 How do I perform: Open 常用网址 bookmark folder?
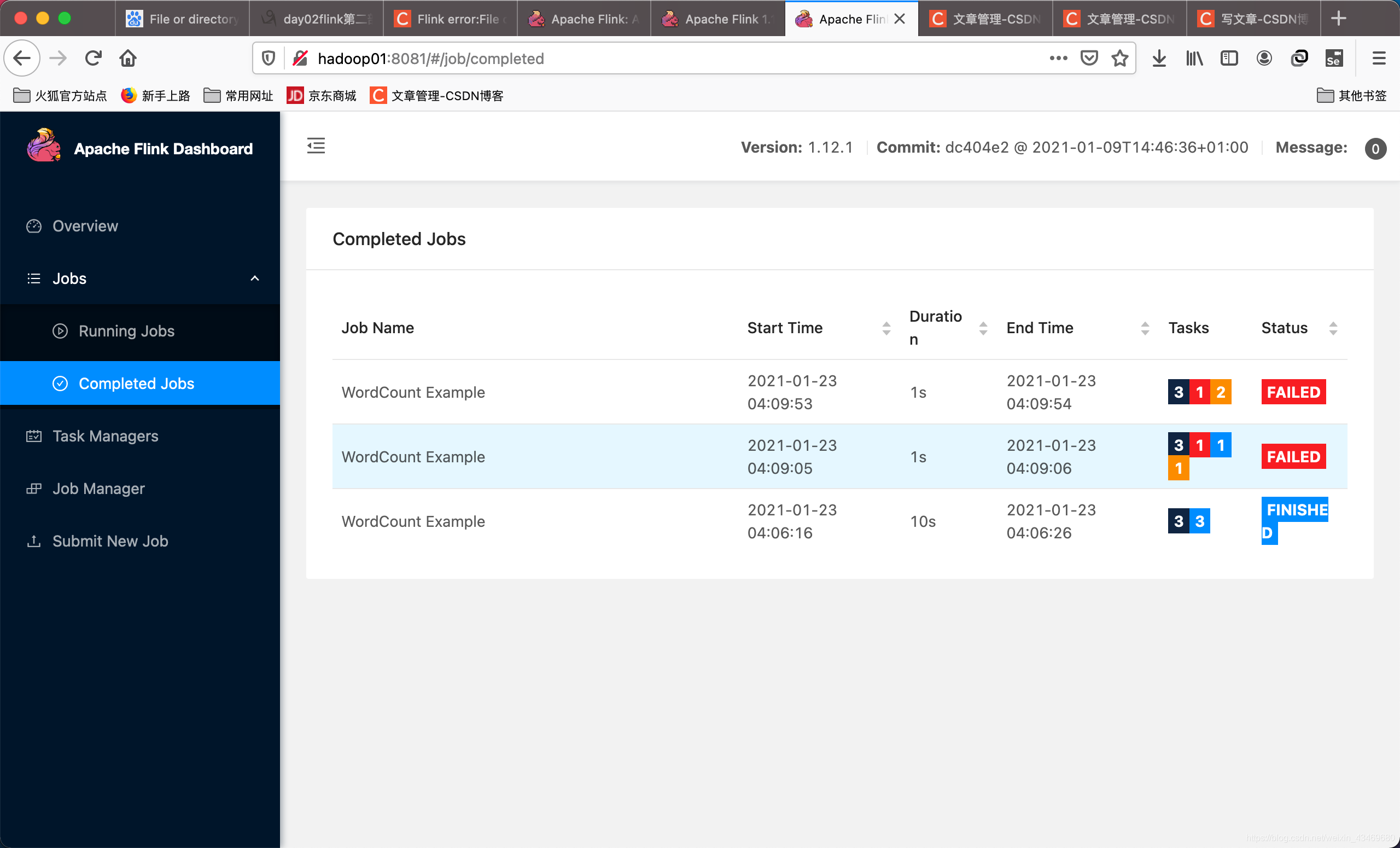238,96
